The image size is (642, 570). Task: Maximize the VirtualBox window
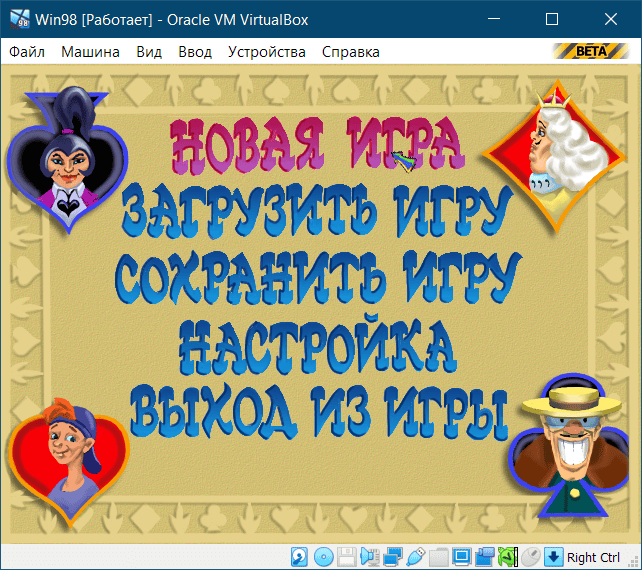click(x=552, y=19)
